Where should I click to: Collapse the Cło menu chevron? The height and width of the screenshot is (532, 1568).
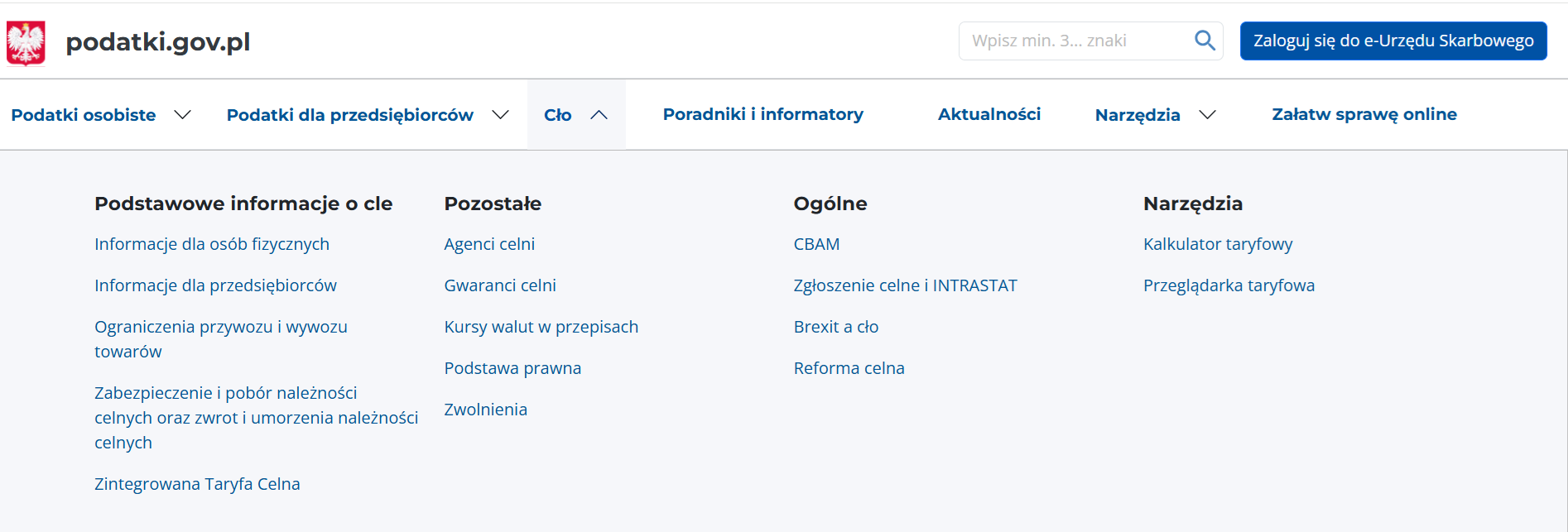pyautogui.click(x=599, y=115)
